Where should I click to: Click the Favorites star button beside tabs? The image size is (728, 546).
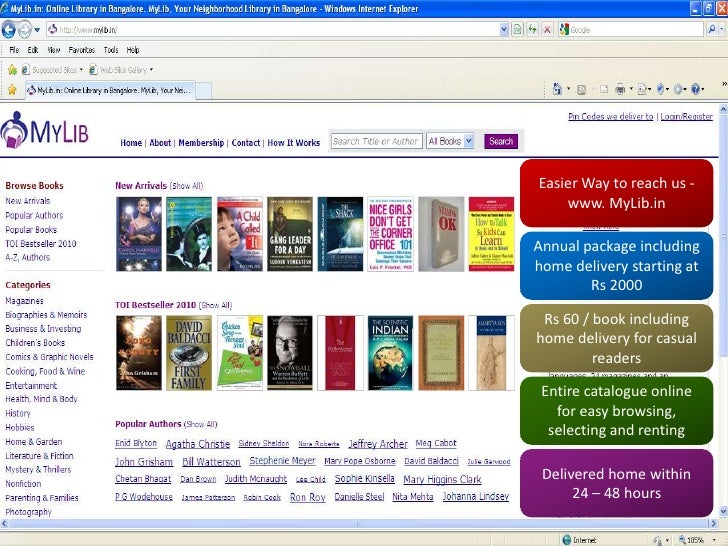(12, 90)
